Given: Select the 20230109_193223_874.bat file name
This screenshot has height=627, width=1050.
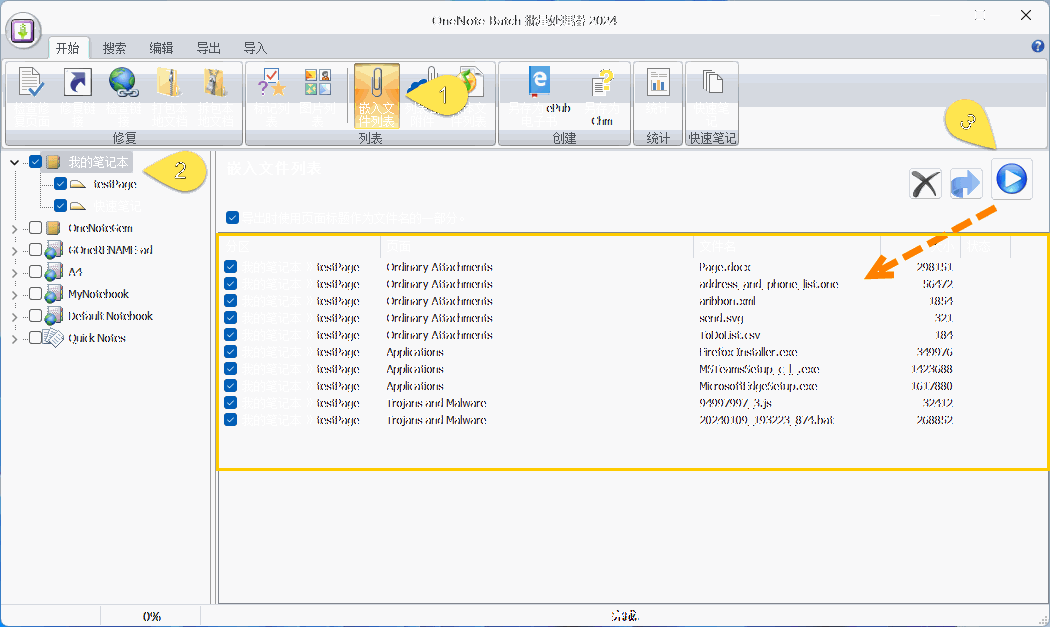Looking at the screenshot, I should pos(767,420).
